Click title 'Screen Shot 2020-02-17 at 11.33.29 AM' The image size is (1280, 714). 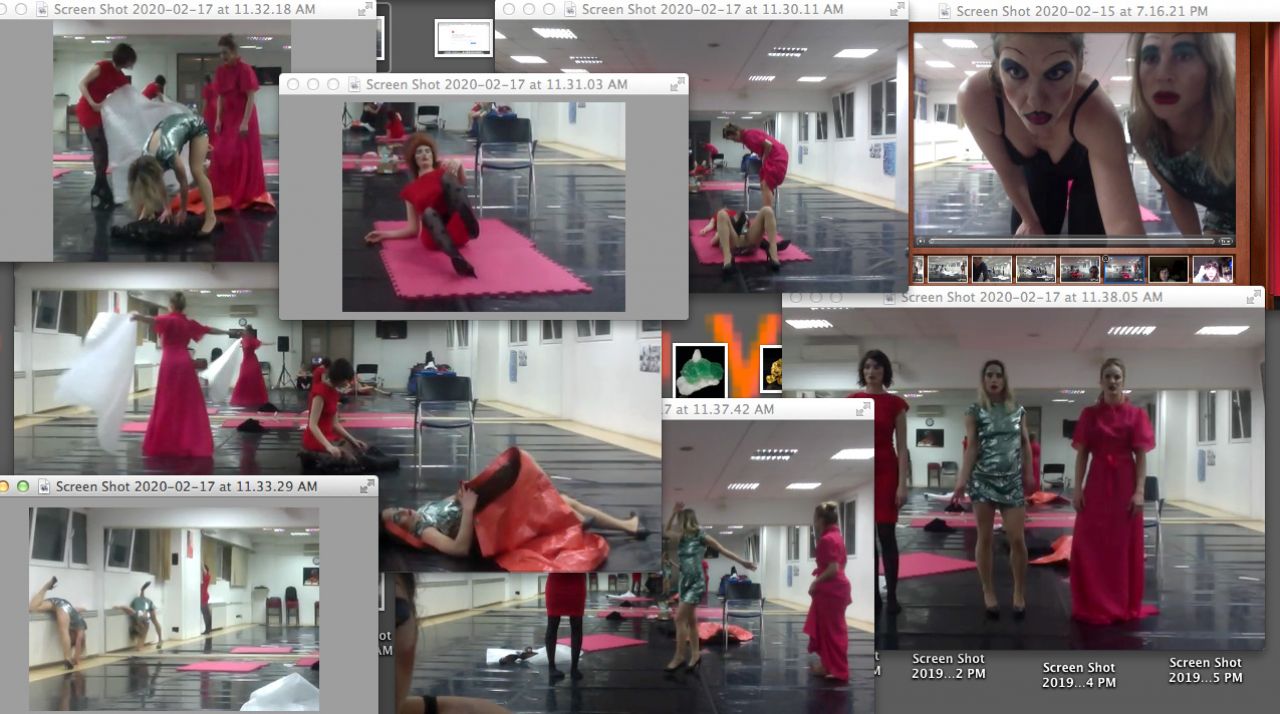(187, 487)
